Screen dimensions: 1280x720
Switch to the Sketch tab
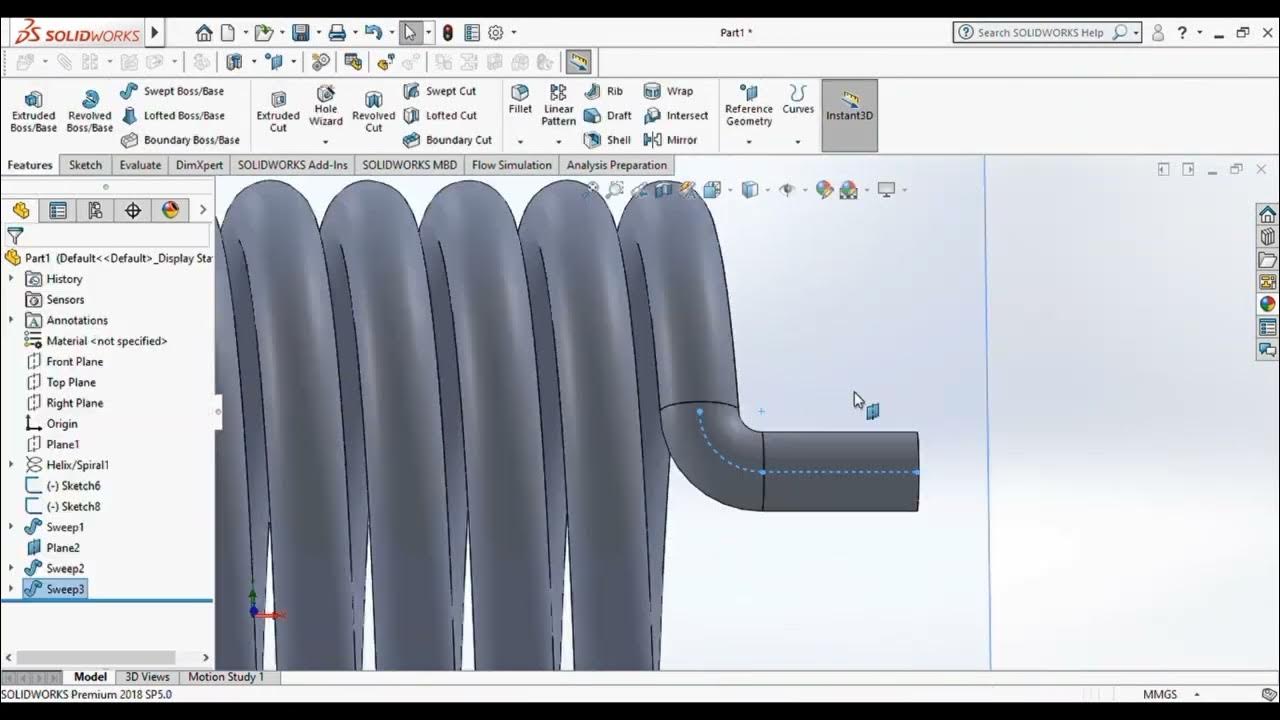pos(85,165)
